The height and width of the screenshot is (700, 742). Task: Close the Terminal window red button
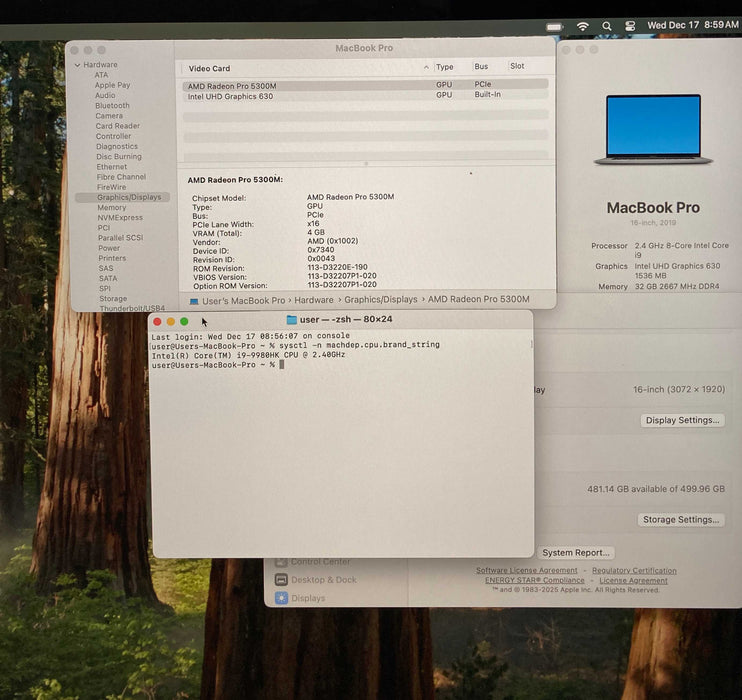point(158,322)
